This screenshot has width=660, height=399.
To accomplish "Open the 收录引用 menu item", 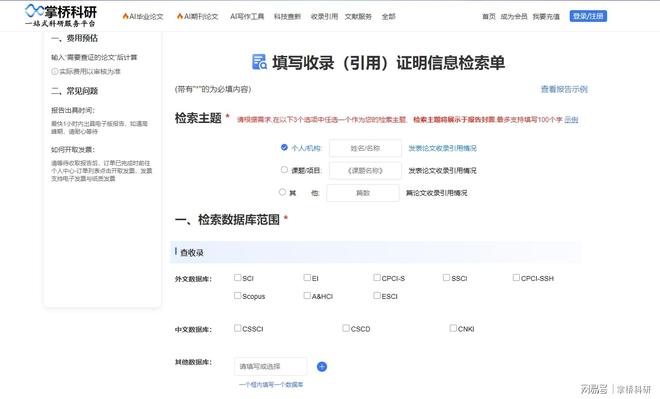I will (324, 16).
